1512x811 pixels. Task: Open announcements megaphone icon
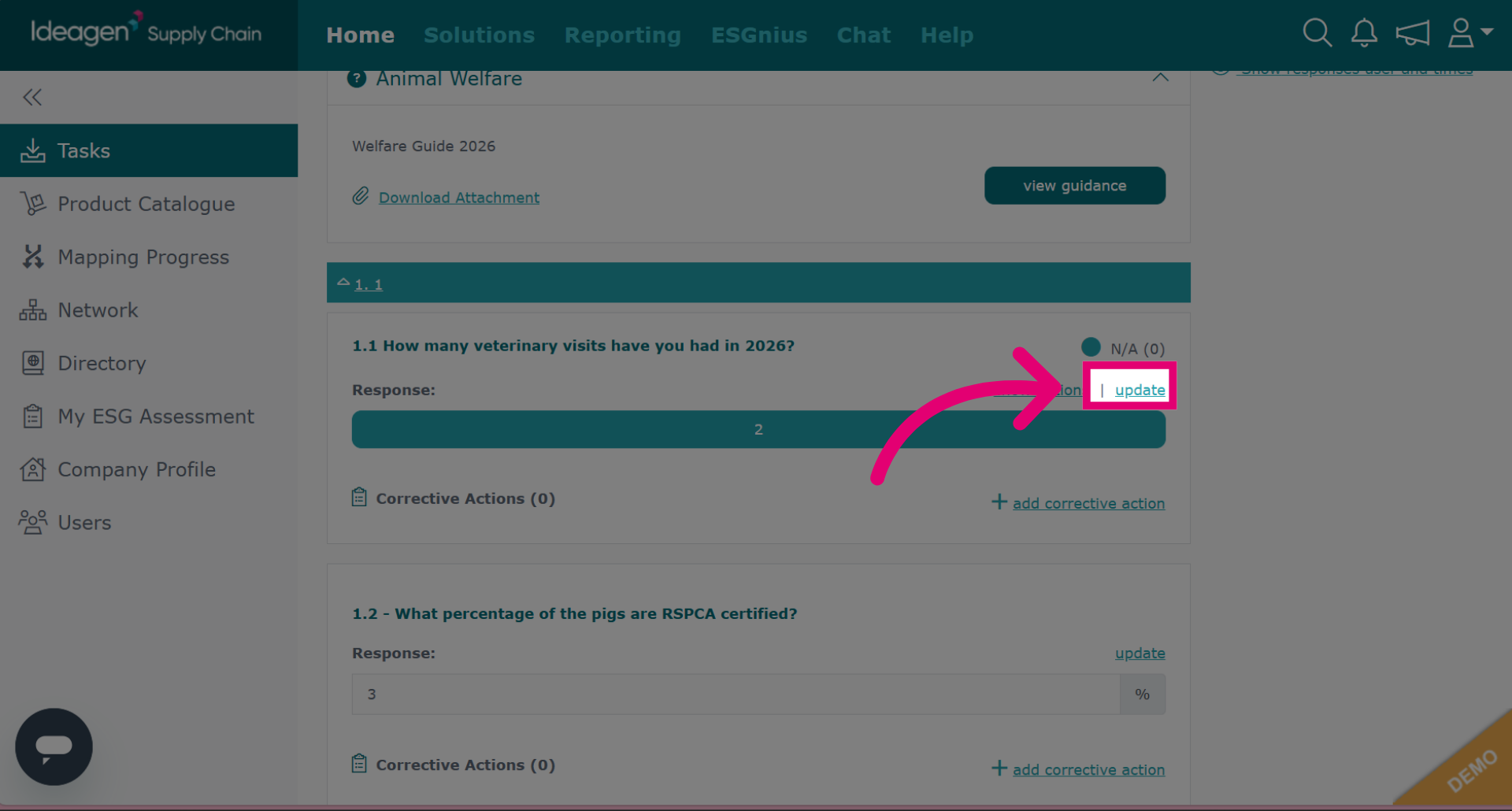point(1412,33)
